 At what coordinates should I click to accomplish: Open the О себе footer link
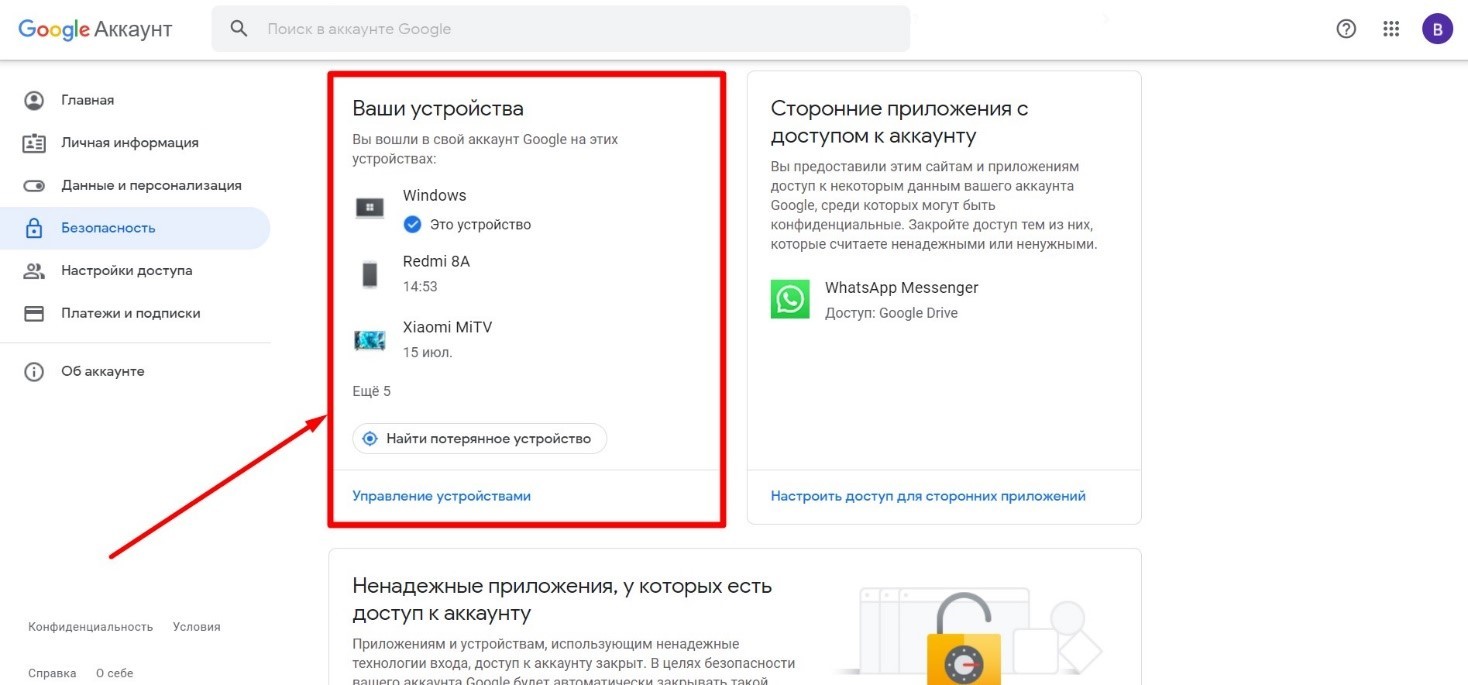click(114, 673)
